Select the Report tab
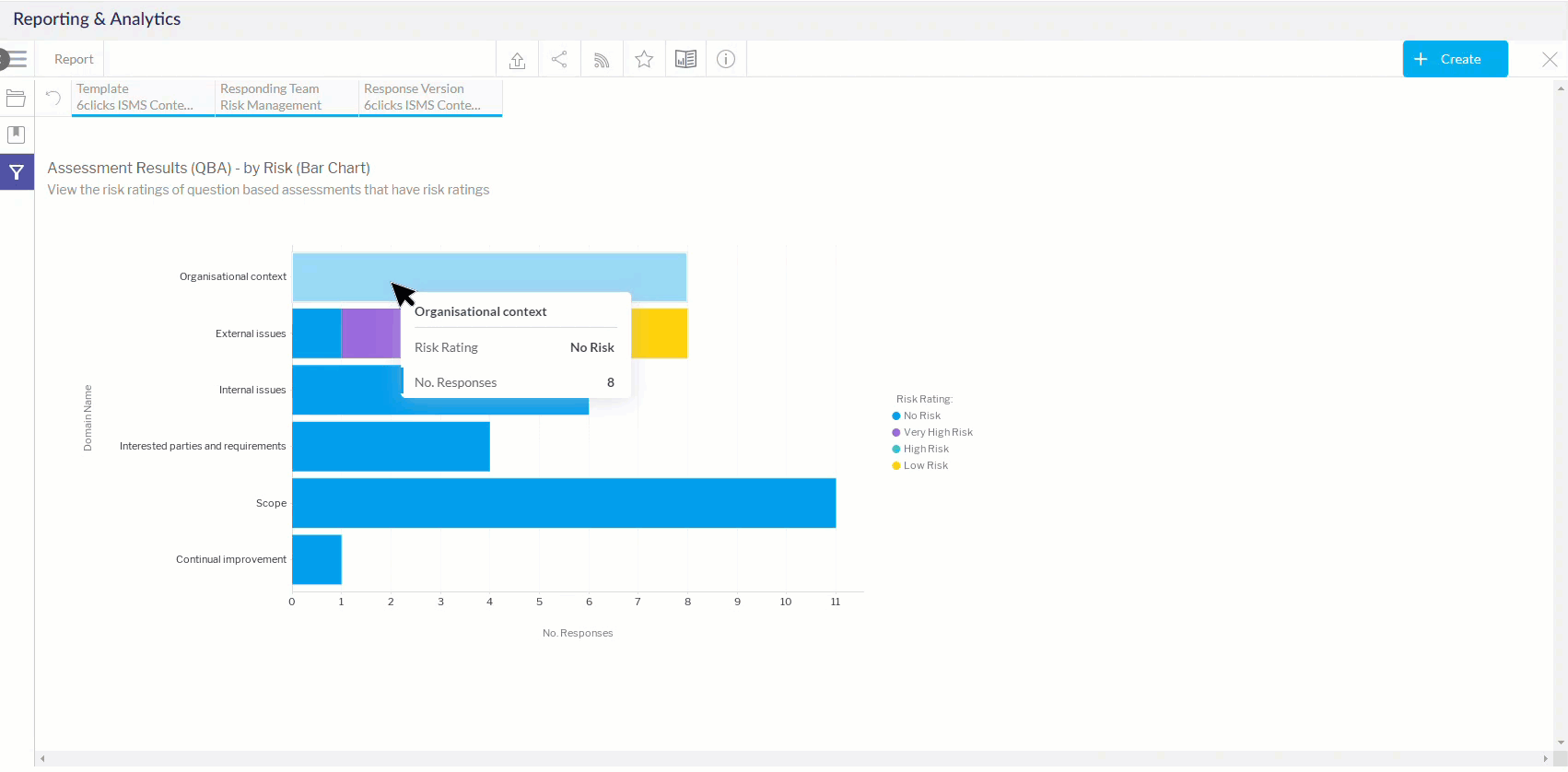 [x=74, y=60]
